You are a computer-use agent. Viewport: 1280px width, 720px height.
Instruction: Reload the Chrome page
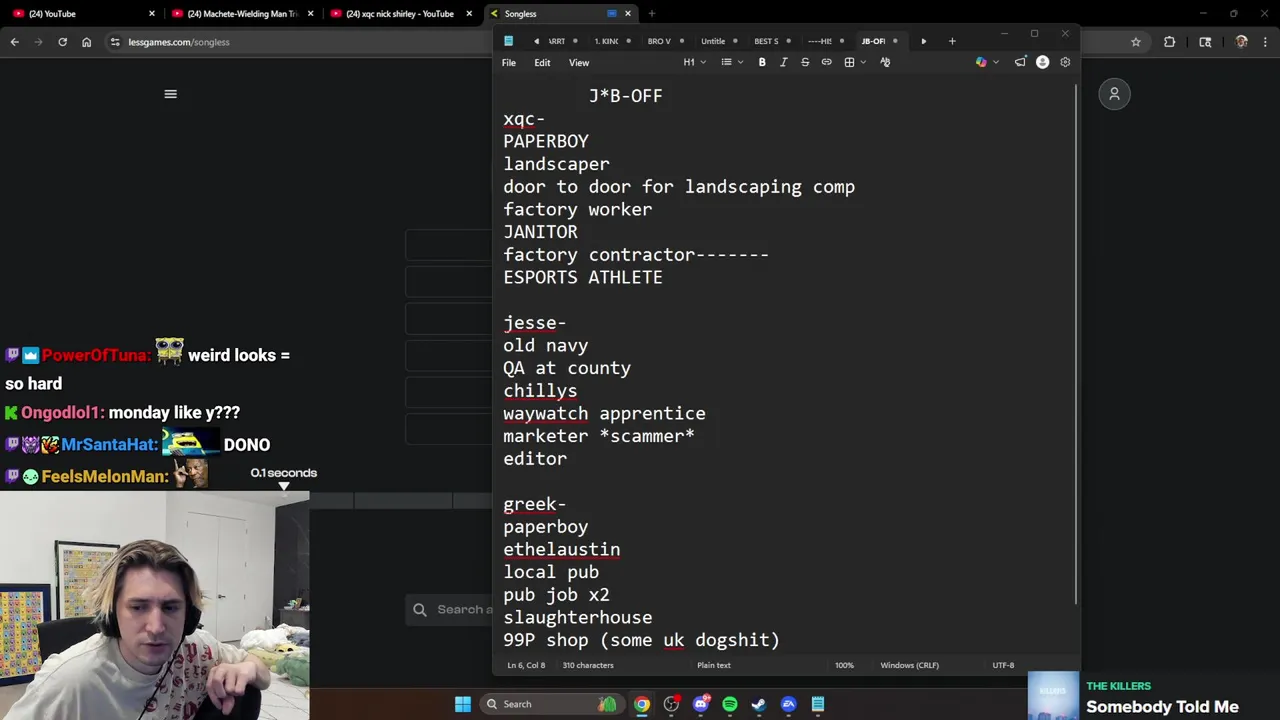coord(62,42)
